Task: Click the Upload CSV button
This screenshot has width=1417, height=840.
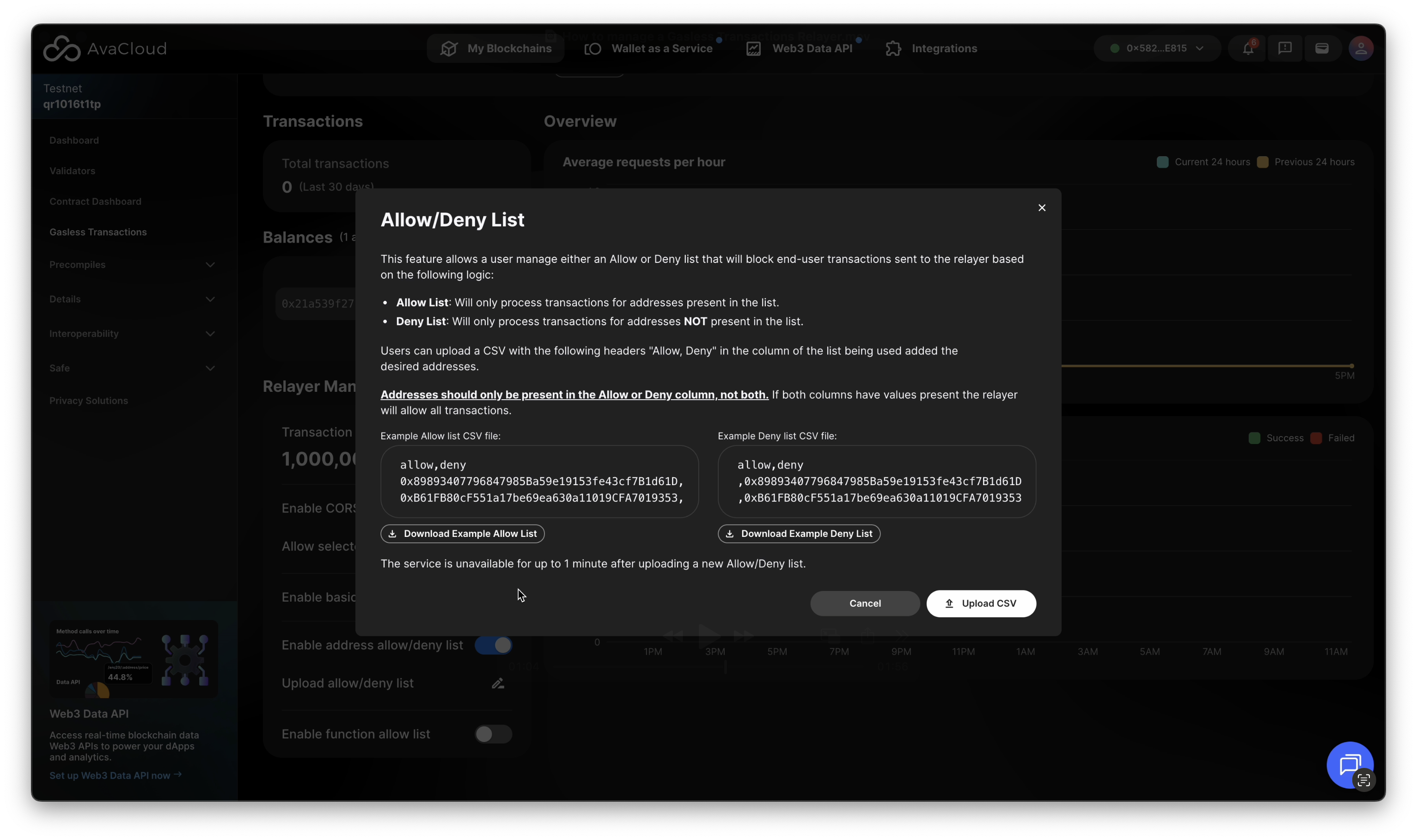Action: (981, 603)
